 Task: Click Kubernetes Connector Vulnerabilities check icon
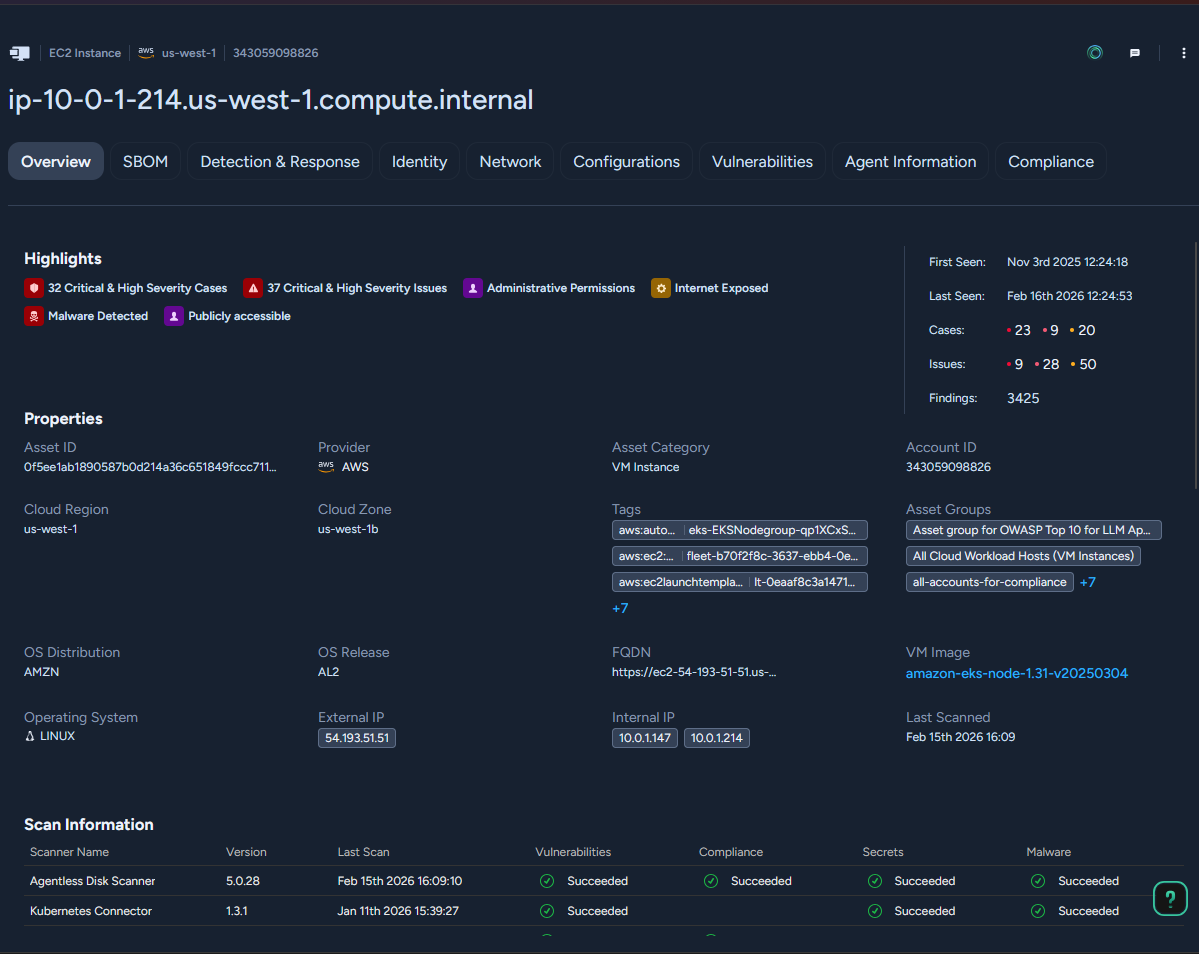[x=547, y=911]
